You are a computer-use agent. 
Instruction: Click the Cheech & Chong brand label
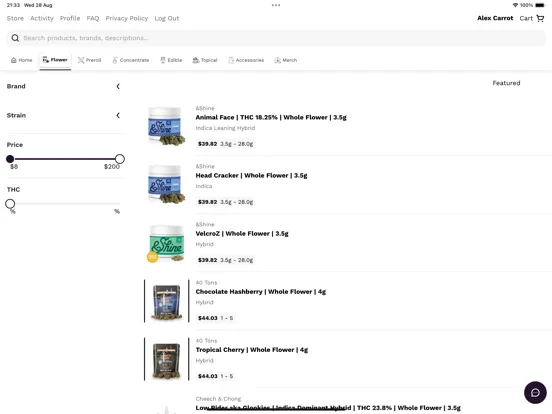[x=218, y=399]
